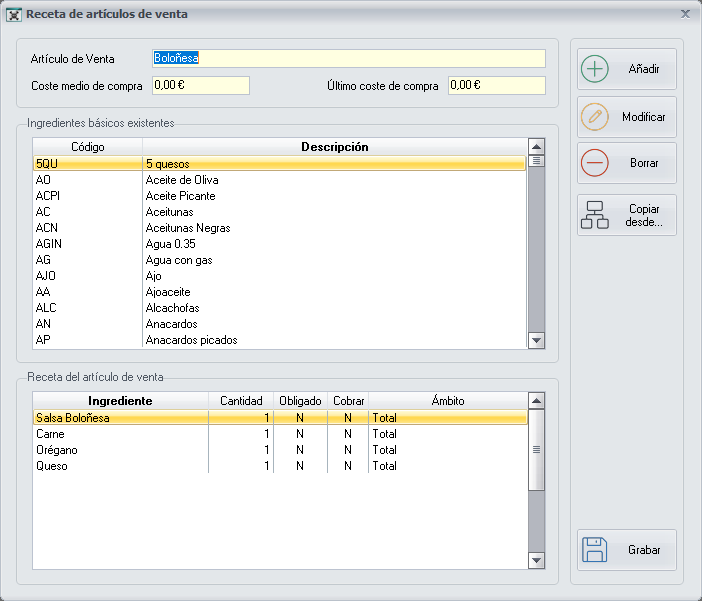Click the green plus Añadir icon
702x601 pixels.
[595, 70]
